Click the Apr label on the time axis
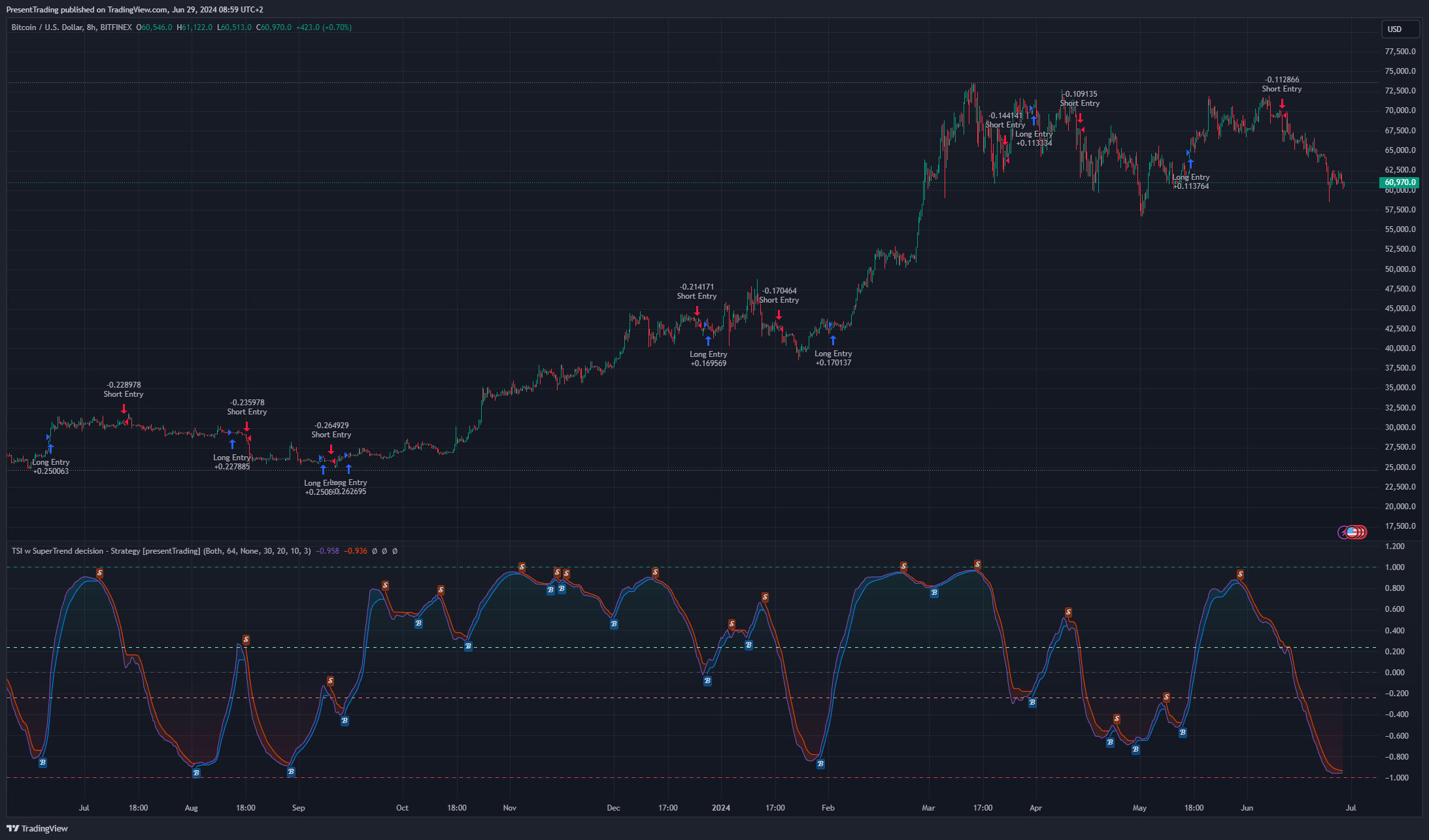The image size is (1429, 840). tap(1035, 808)
